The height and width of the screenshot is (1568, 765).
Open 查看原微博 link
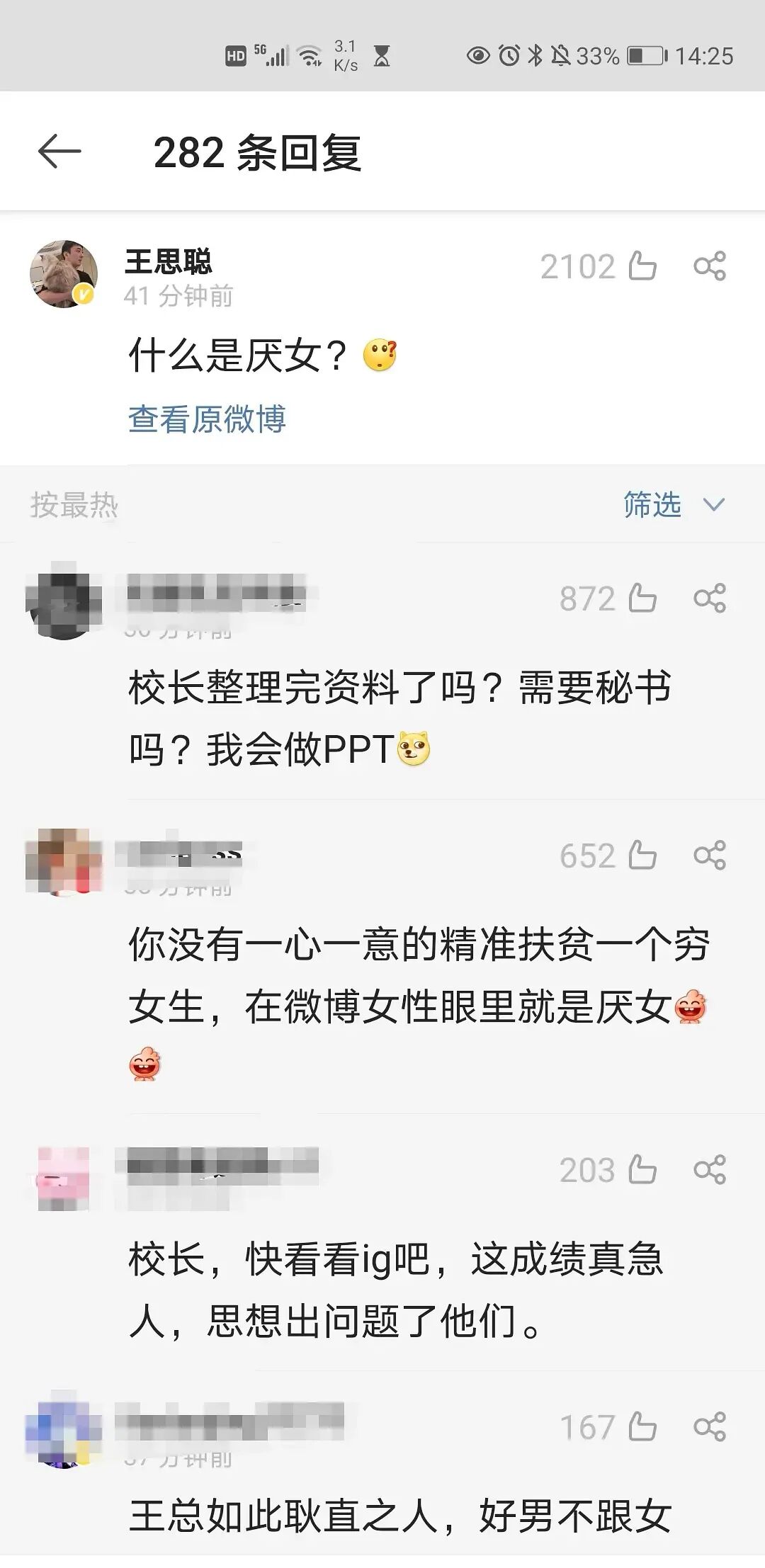pos(207,419)
